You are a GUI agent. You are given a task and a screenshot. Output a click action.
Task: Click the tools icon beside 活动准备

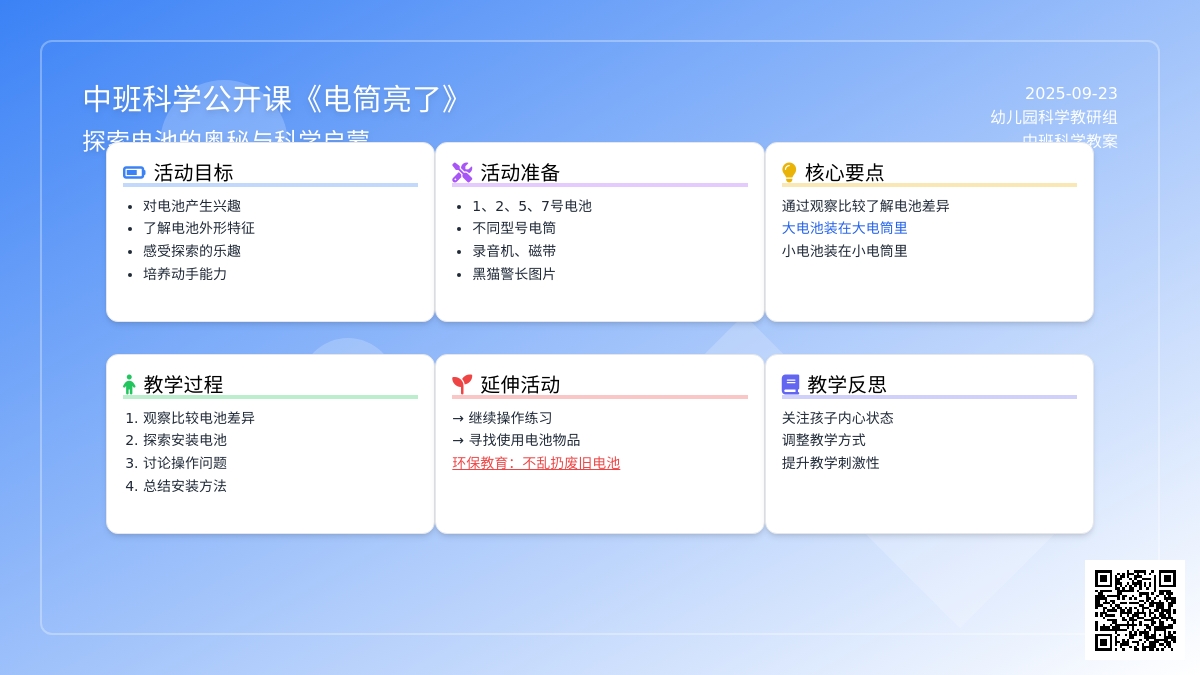point(462,173)
